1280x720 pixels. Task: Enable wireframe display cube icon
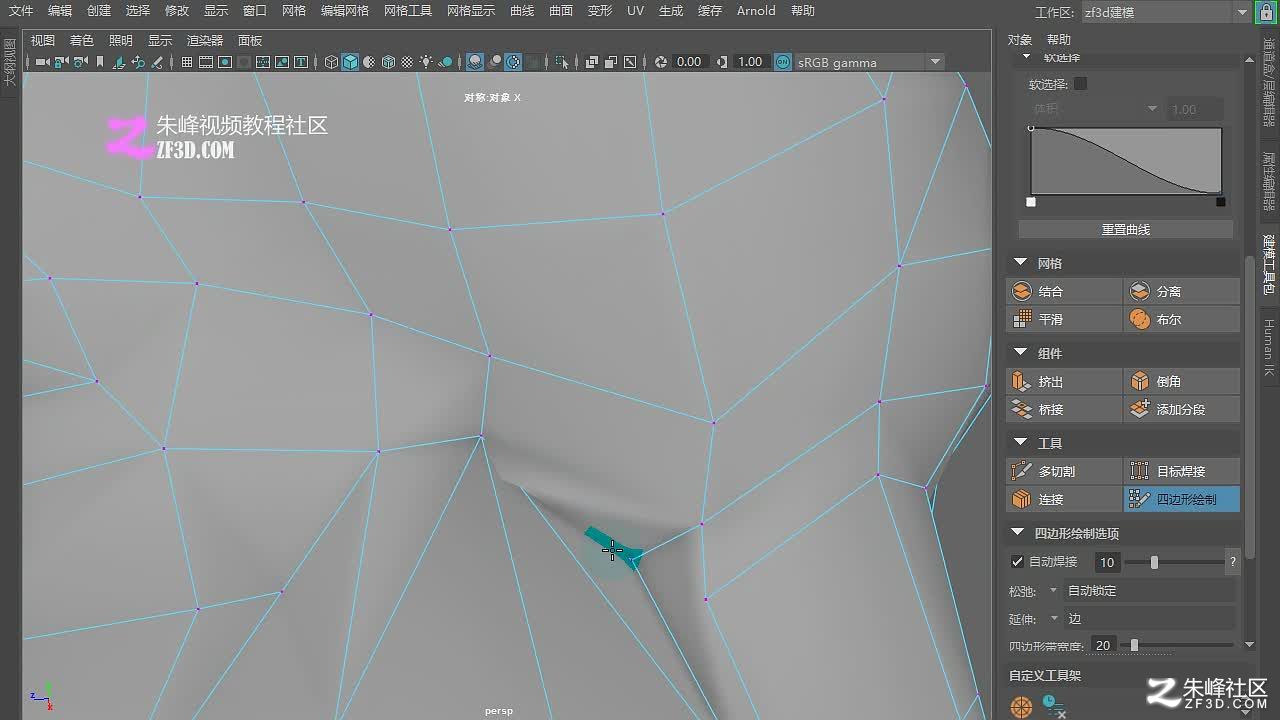click(331, 62)
